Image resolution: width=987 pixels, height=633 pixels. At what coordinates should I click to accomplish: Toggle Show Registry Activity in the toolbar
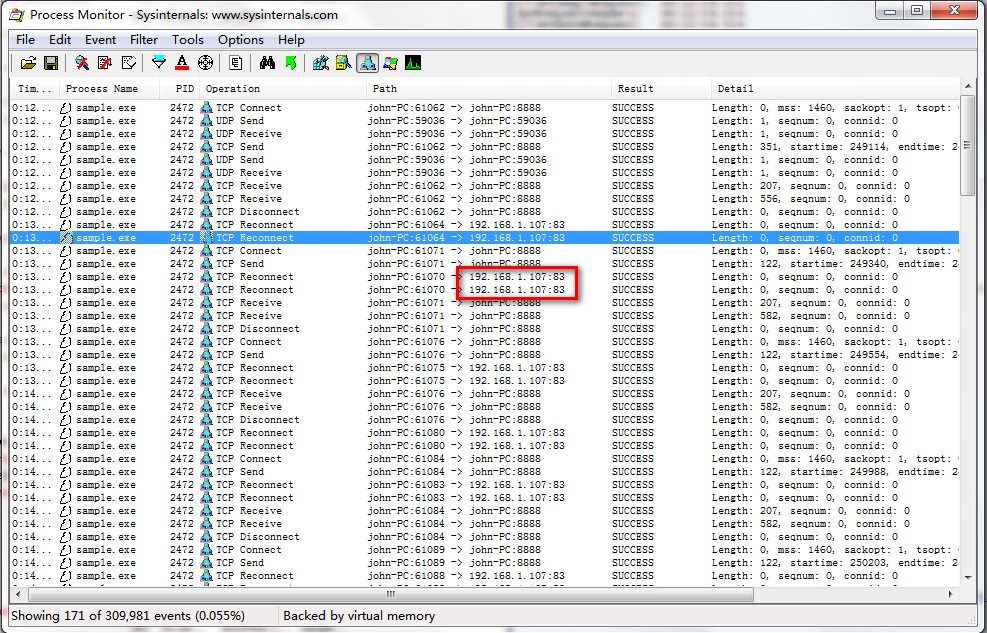(320, 63)
